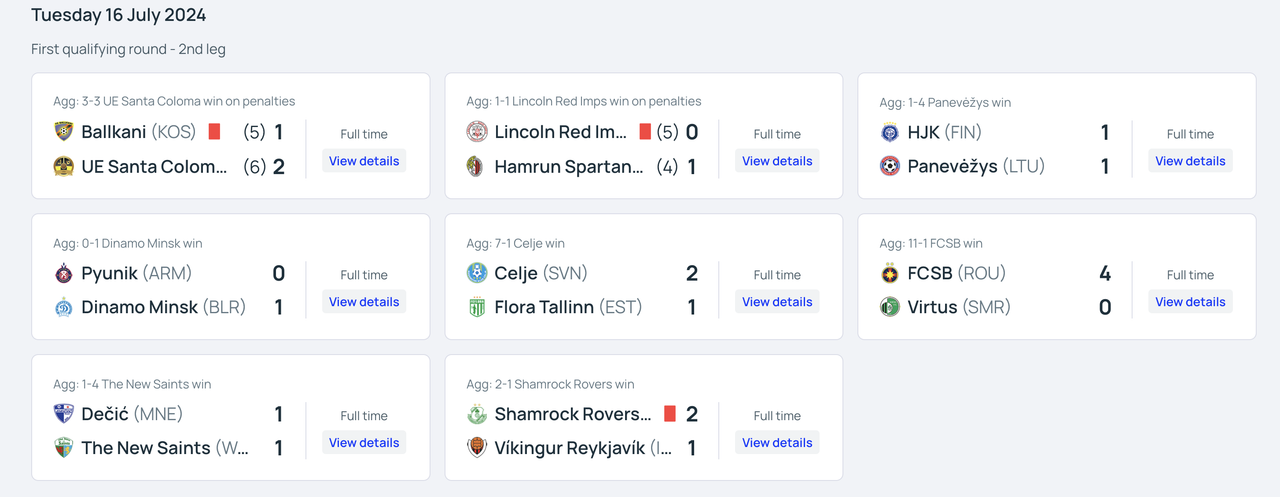This screenshot has height=497, width=1280.
Task: Click the Lincoln Red Imps crest icon
Action: 477,132
